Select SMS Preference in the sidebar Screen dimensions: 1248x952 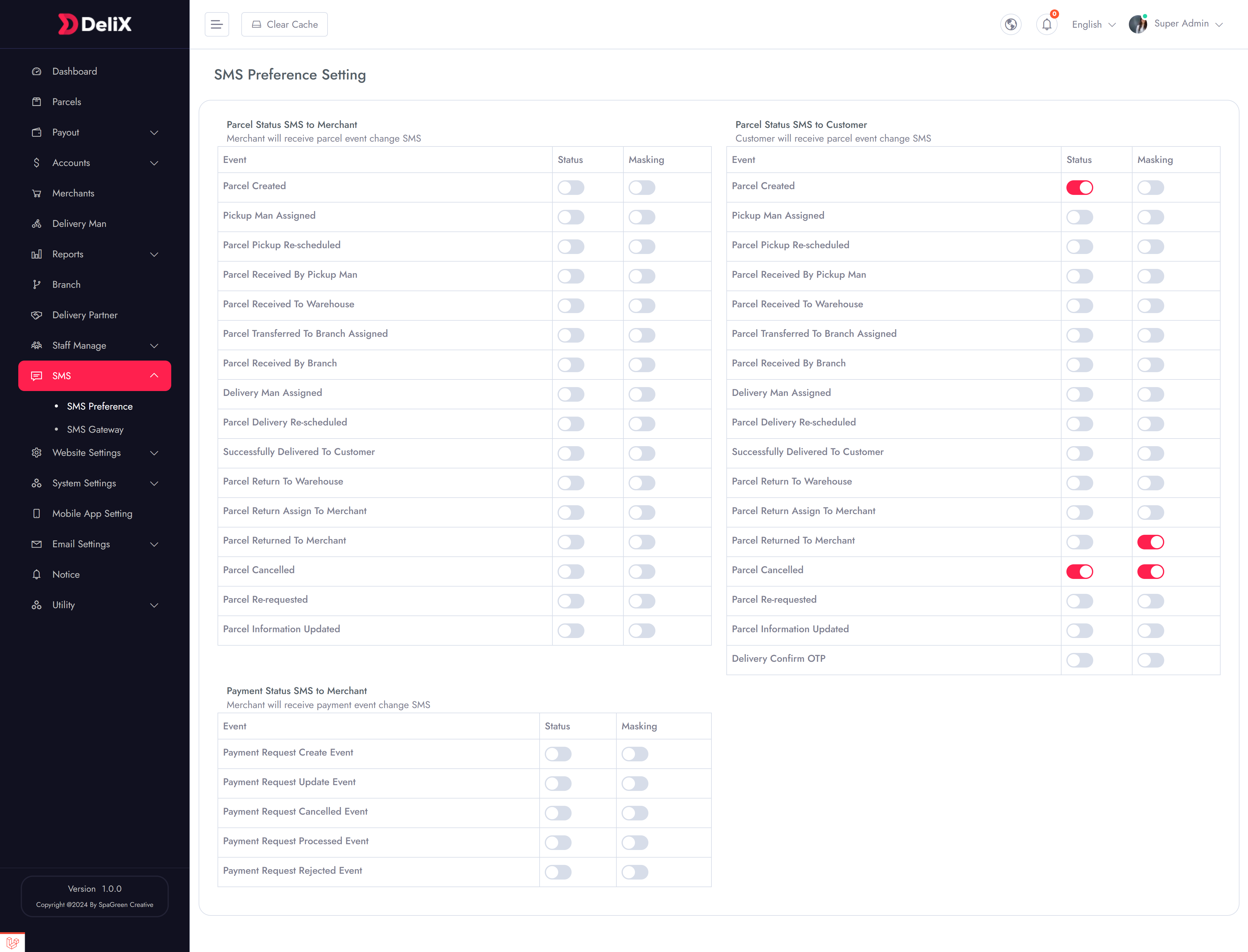tap(100, 406)
